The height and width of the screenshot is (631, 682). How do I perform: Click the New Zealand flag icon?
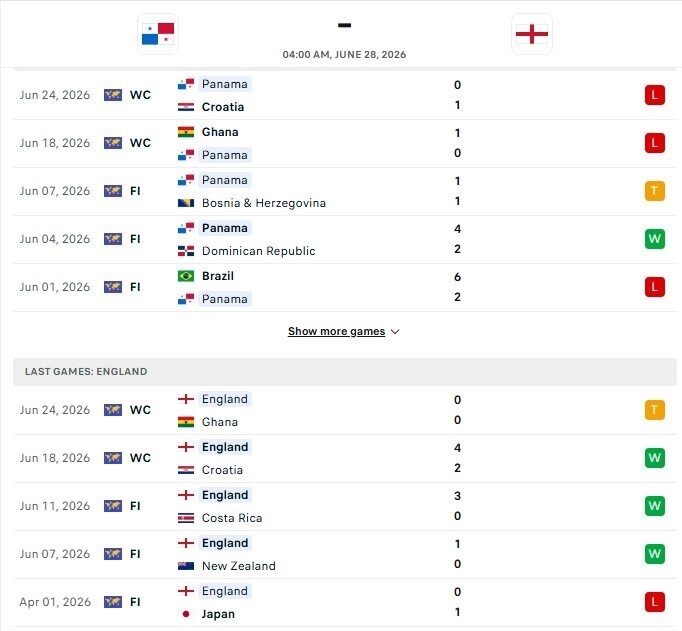coord(186,566)
